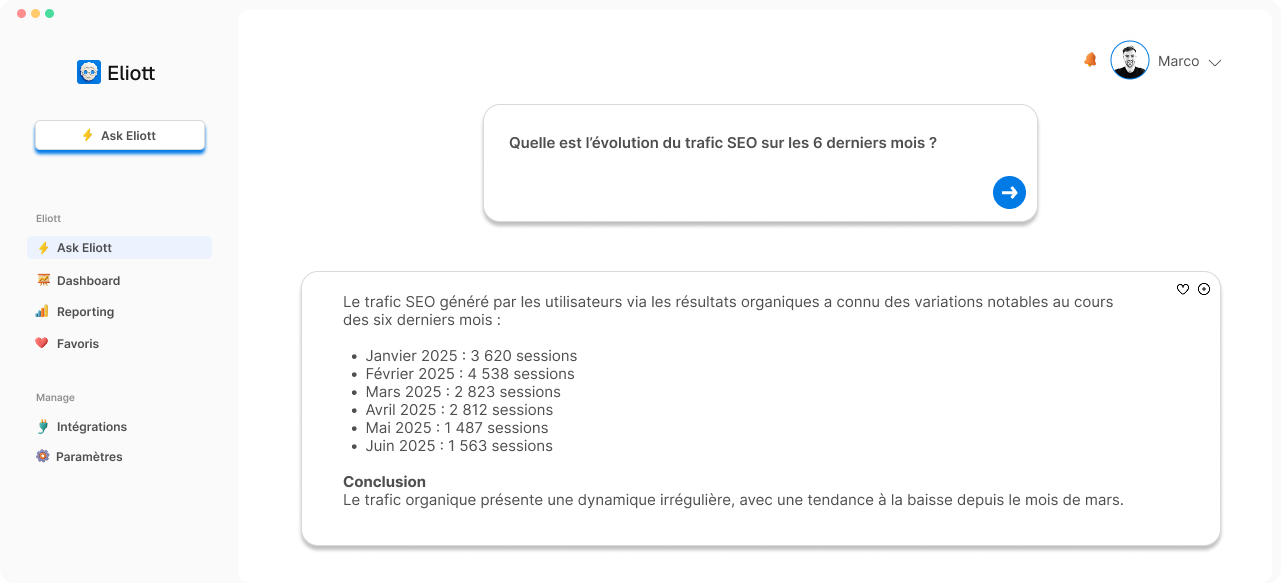
Task: Click the SEO traffic question input field
Action: tap(760, 163)
